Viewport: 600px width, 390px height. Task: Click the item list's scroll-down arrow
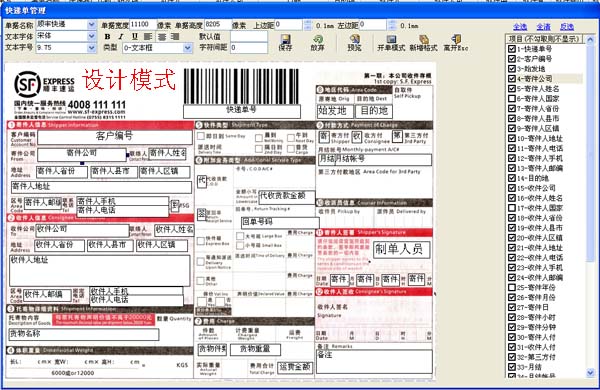[x=590, y=372]
